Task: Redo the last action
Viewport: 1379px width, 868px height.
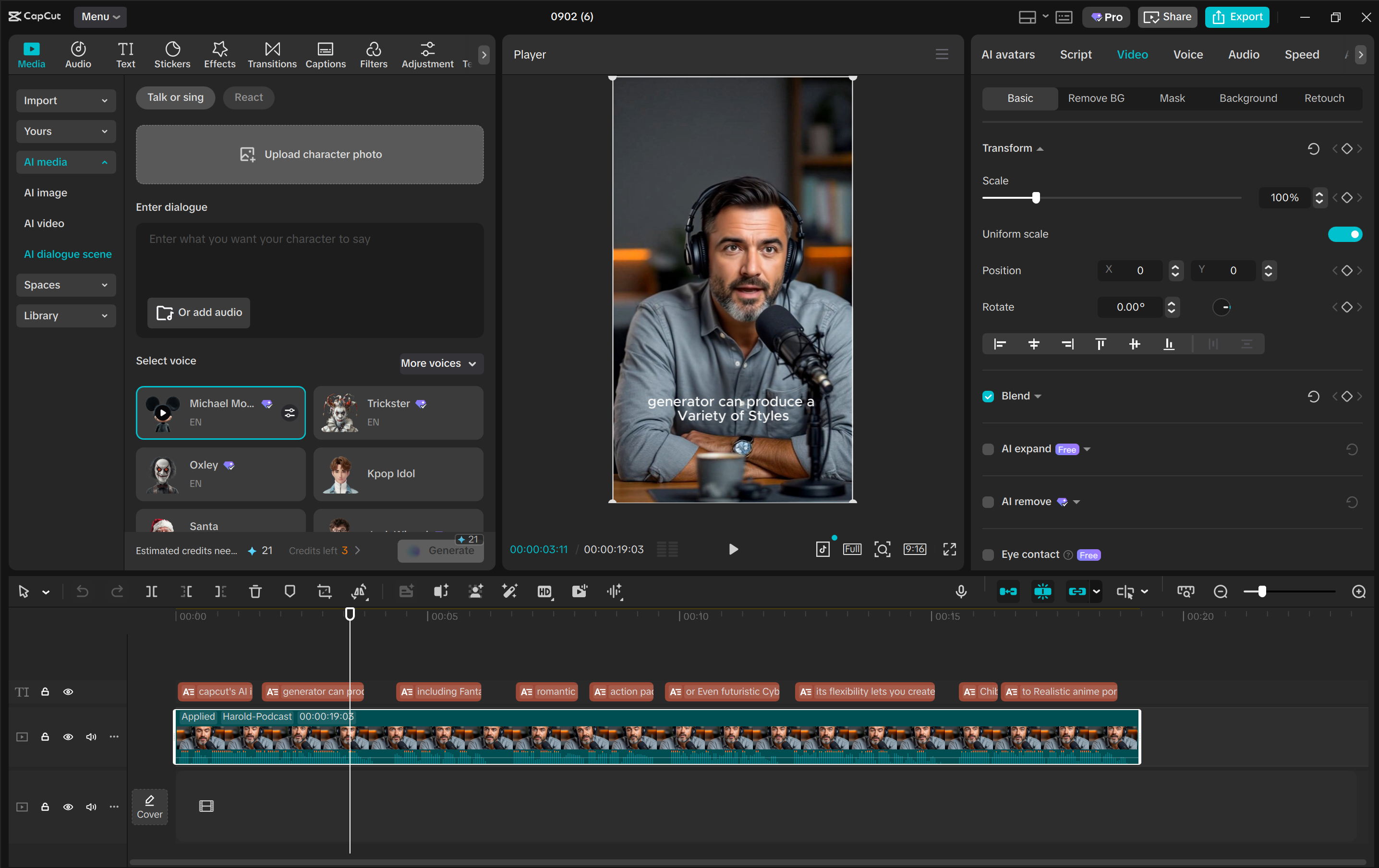Action: [117, 591]
